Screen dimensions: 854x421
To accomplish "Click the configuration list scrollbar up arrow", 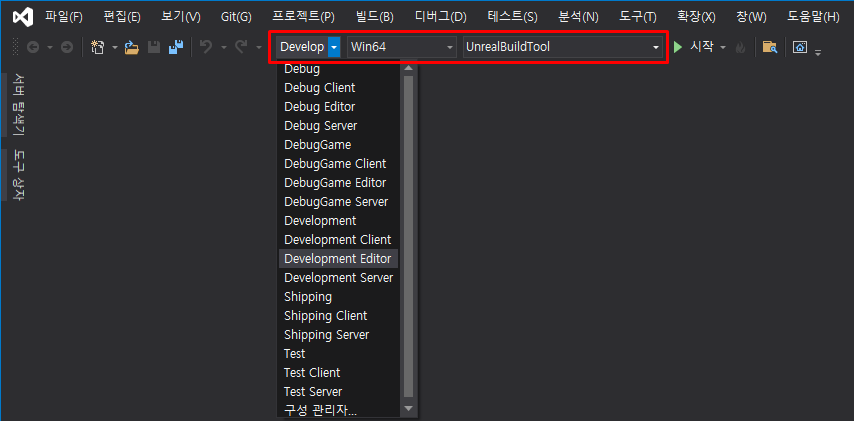I will click(408, 68).
